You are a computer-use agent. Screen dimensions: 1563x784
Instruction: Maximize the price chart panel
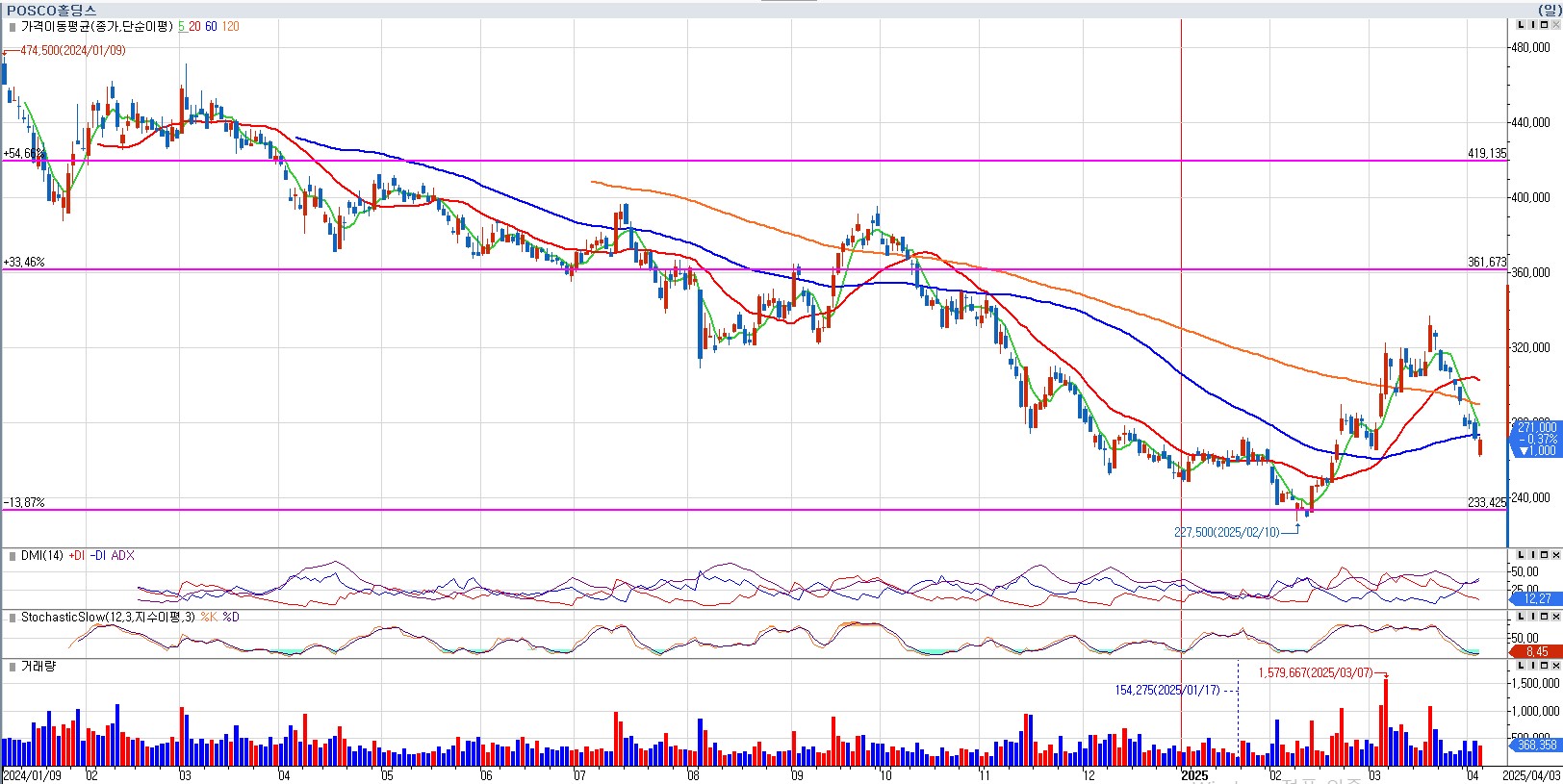1544,25
